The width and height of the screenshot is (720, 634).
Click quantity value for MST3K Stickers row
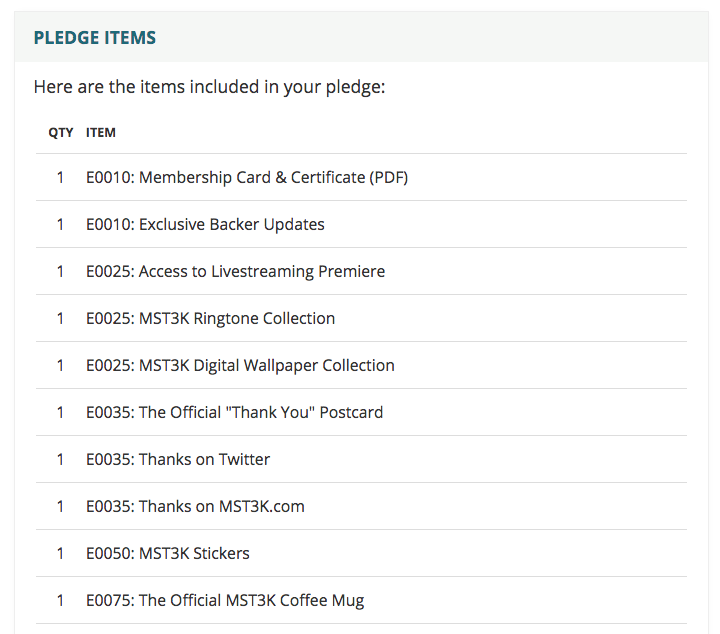(60, 553)
